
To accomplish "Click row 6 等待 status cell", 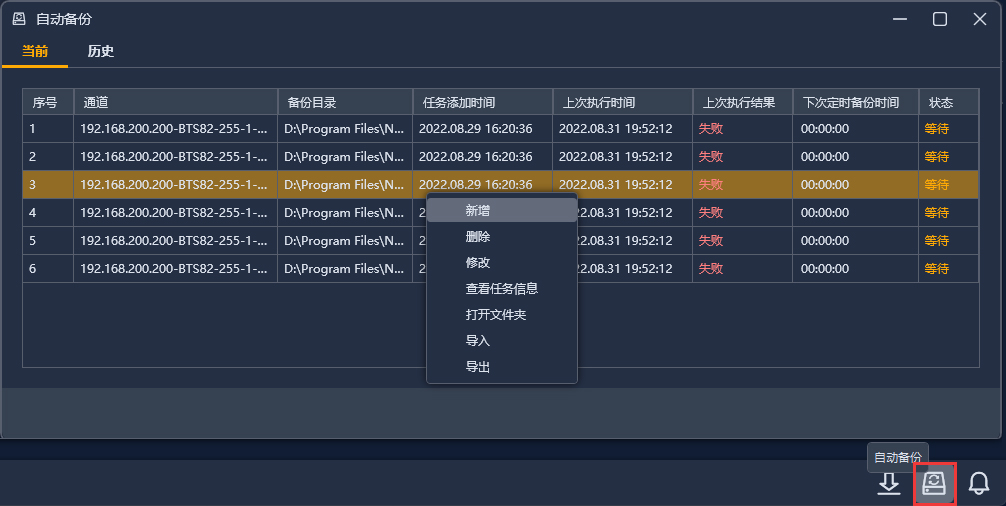I will (x=948, y=269).
